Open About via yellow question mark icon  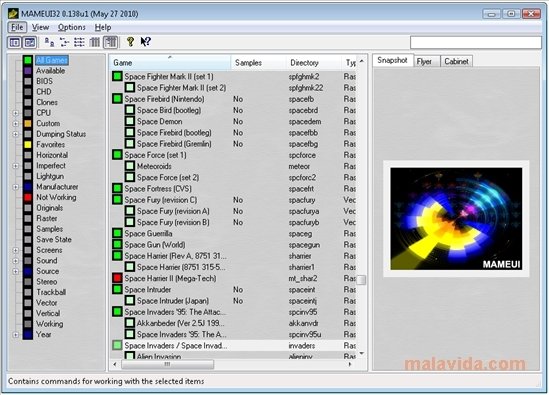tap(130, 42)
